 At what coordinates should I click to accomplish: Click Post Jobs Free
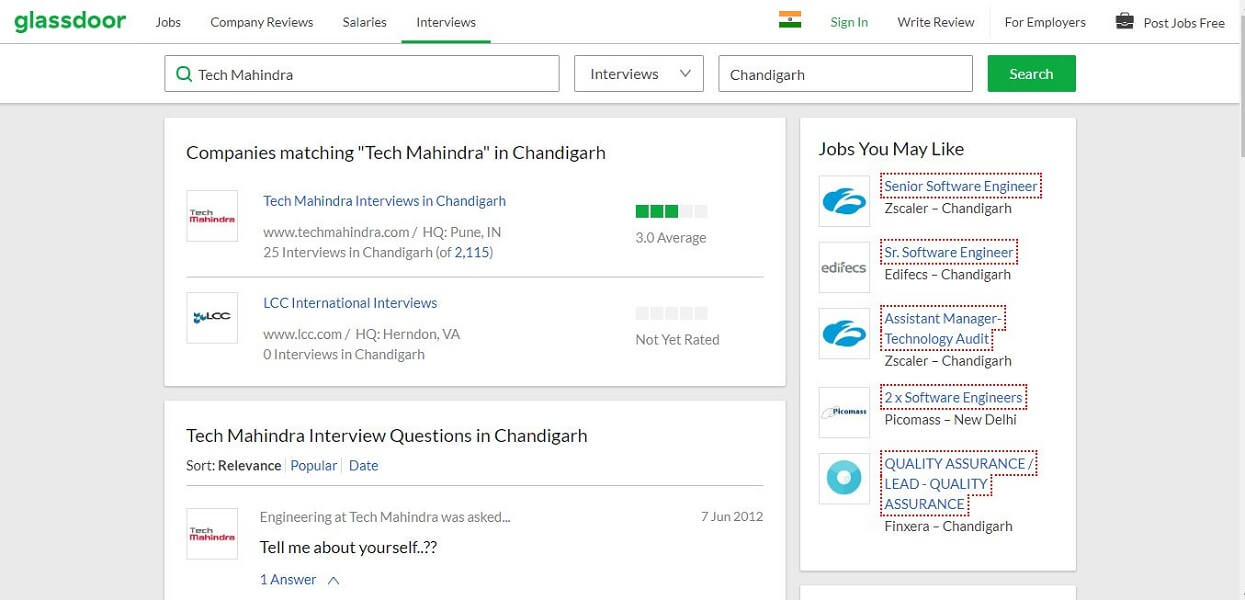[1184, 23]
